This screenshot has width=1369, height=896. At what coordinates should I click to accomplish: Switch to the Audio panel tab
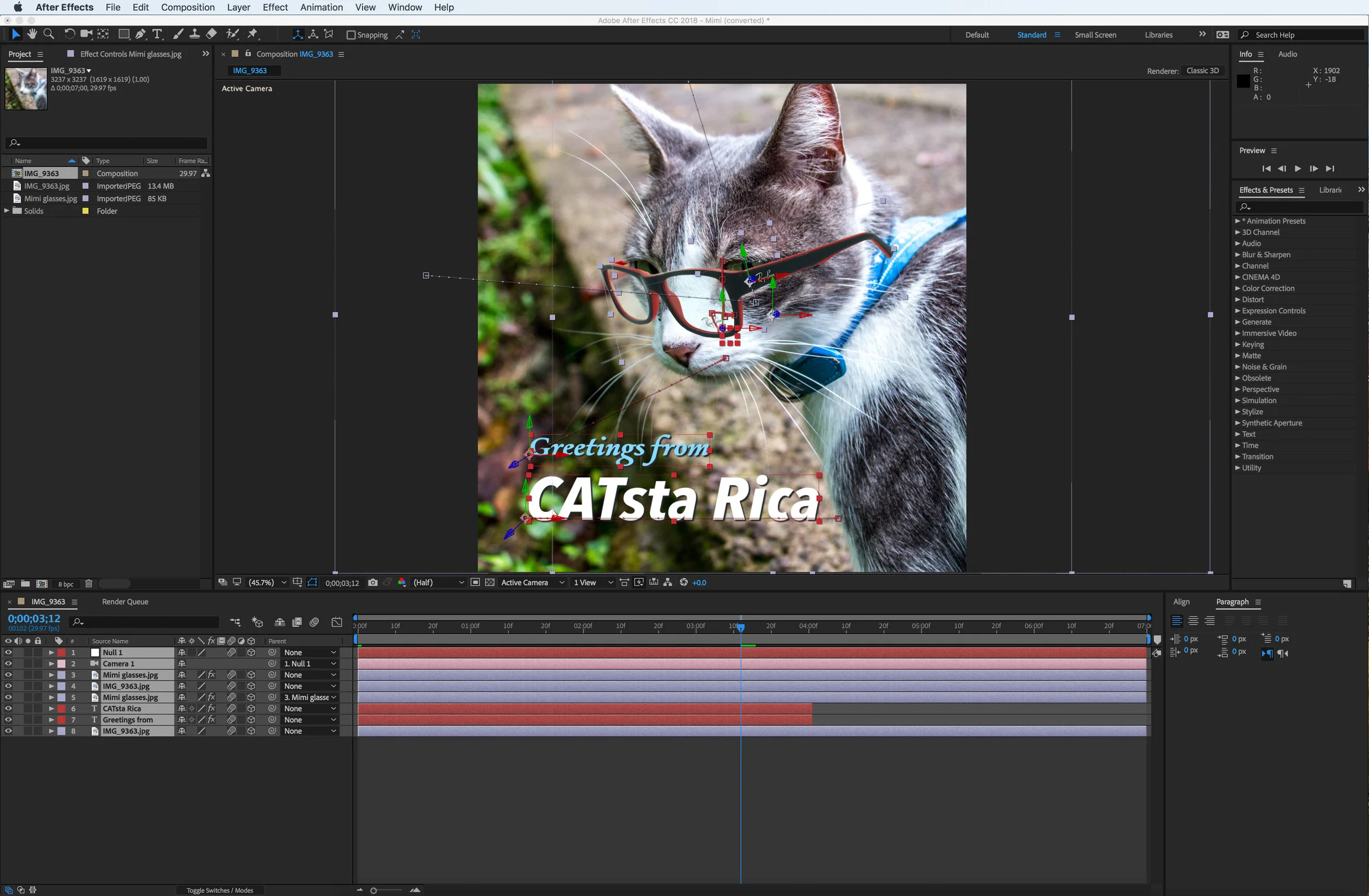1287,54
